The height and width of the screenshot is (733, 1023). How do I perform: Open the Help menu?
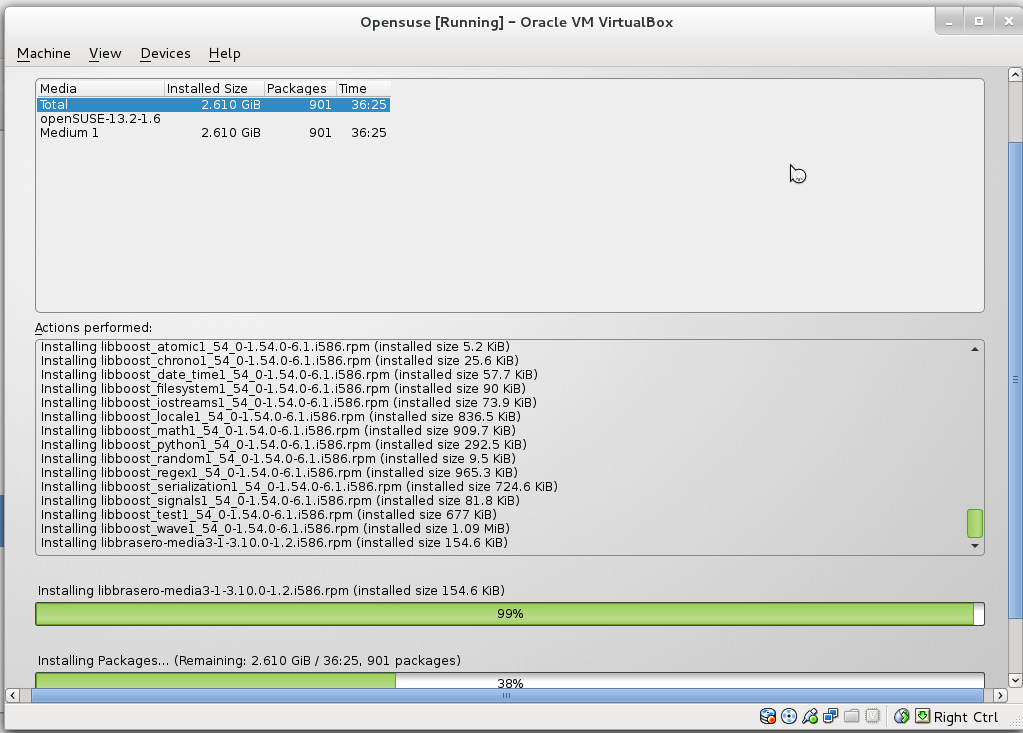224,53
